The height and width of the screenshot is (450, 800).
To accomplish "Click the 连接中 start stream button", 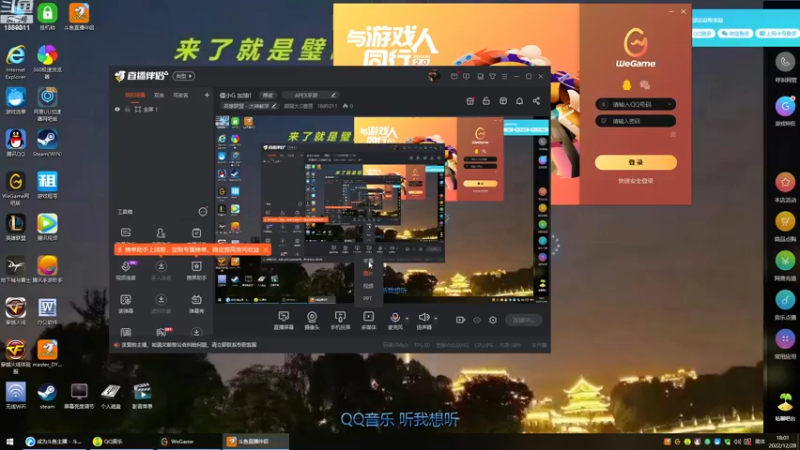I will (523, 320).
